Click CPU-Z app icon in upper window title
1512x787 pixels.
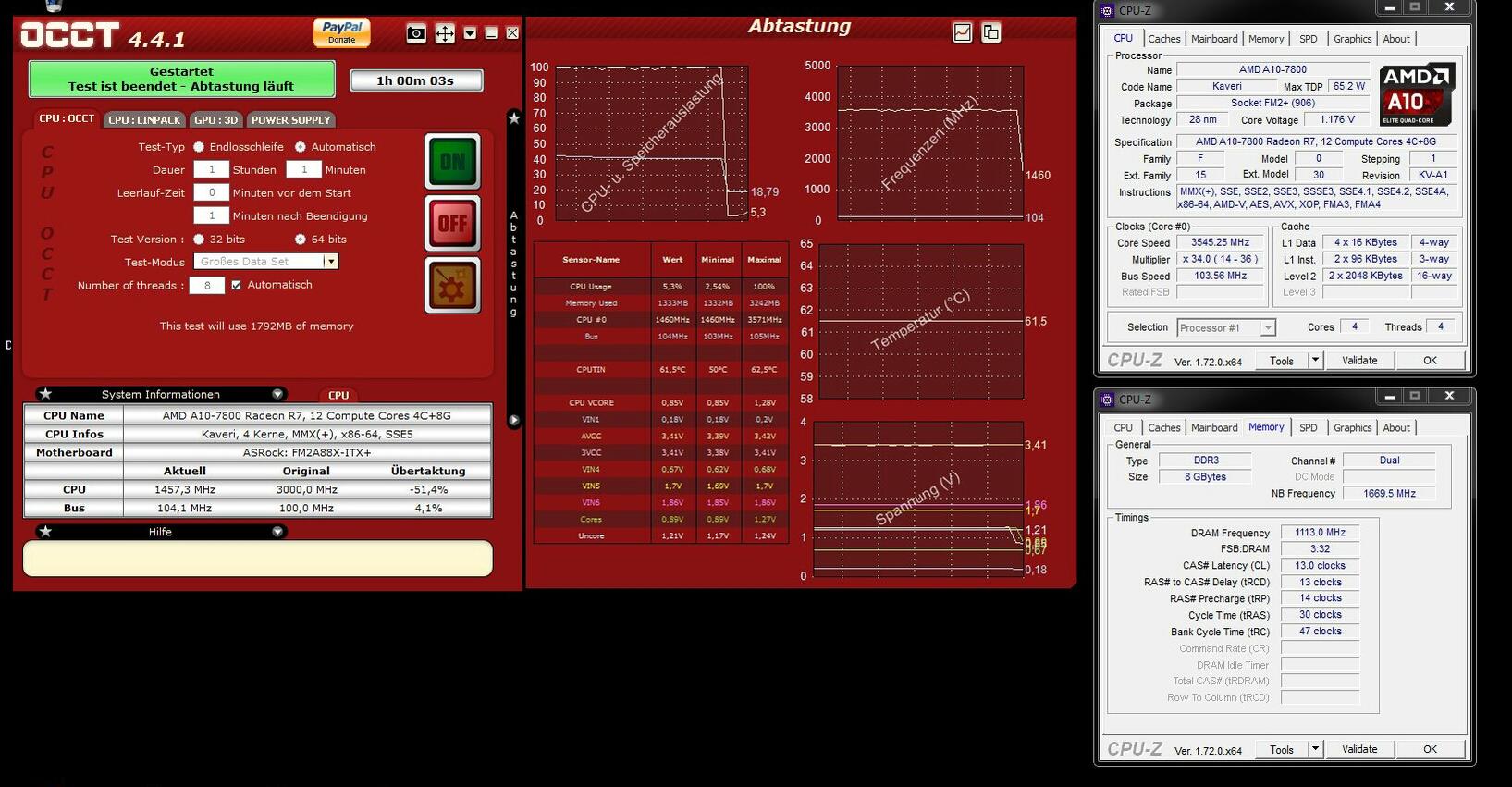[1108, 11]
